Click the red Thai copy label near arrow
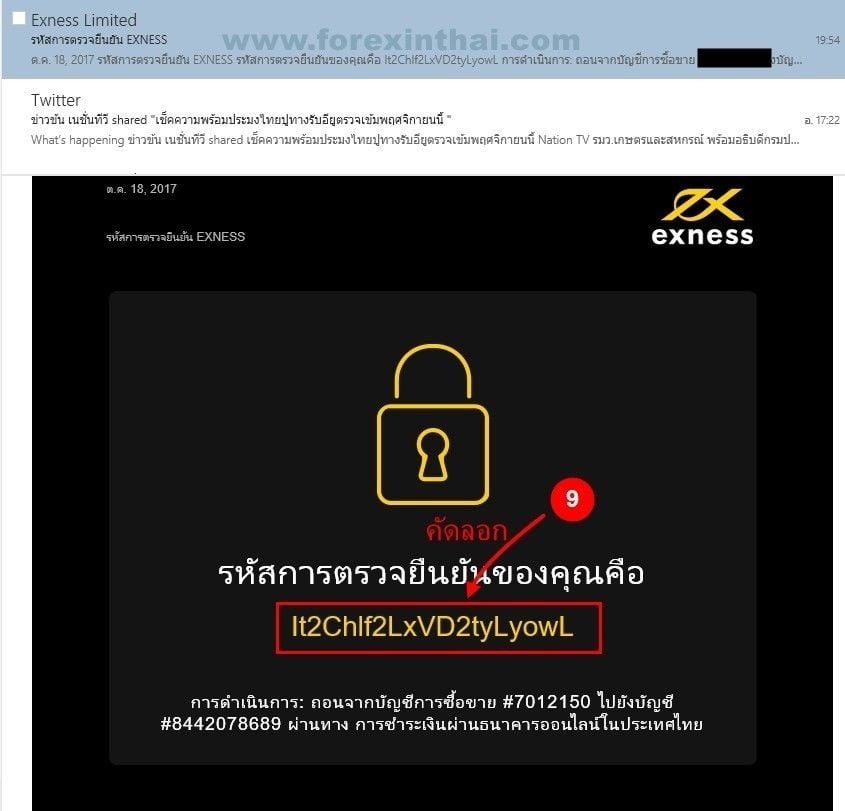This screenshot has width=845, height=811. (x=466, y=531)
